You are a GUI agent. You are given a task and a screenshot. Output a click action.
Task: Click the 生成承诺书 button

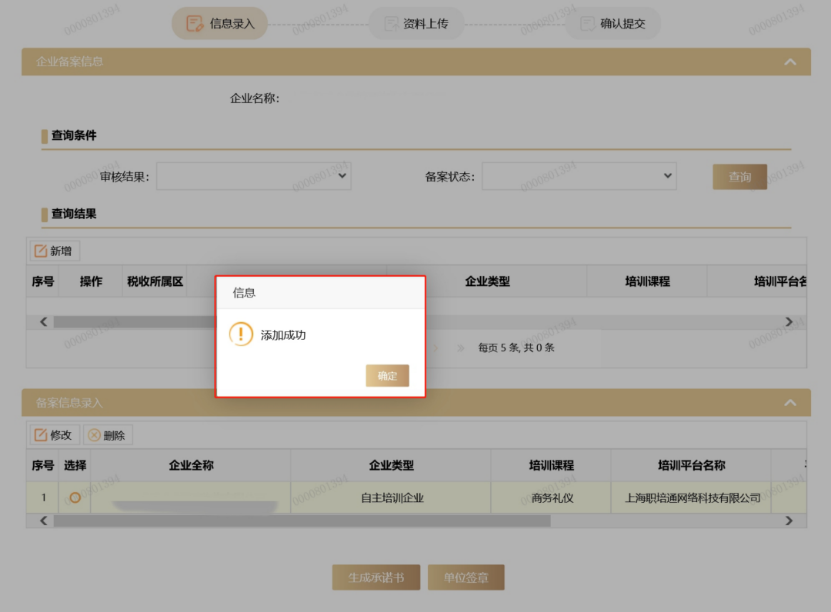(376, 577)
